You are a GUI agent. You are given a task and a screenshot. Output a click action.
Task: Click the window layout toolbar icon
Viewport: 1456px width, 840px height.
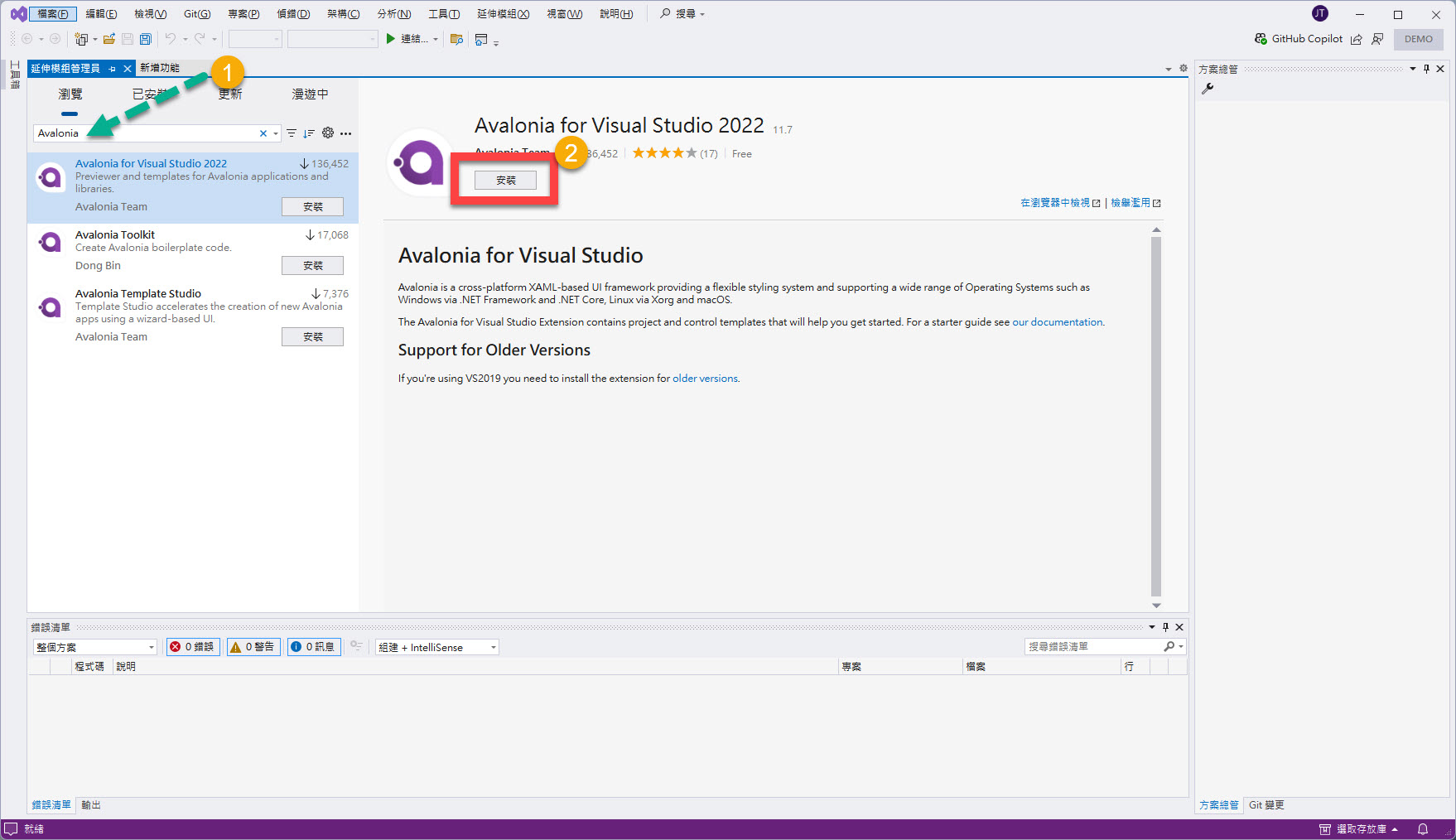(x=481, y=39)
